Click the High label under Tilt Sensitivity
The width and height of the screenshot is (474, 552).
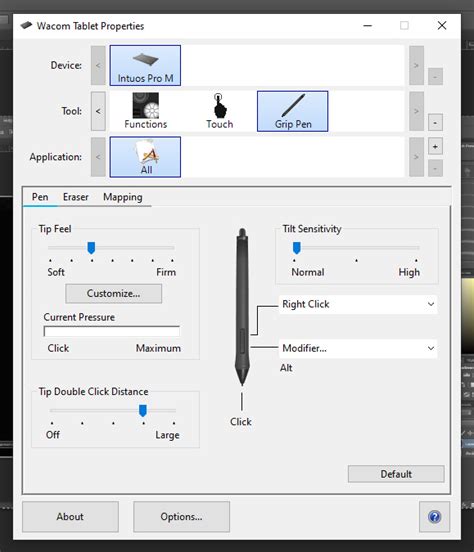409,272
